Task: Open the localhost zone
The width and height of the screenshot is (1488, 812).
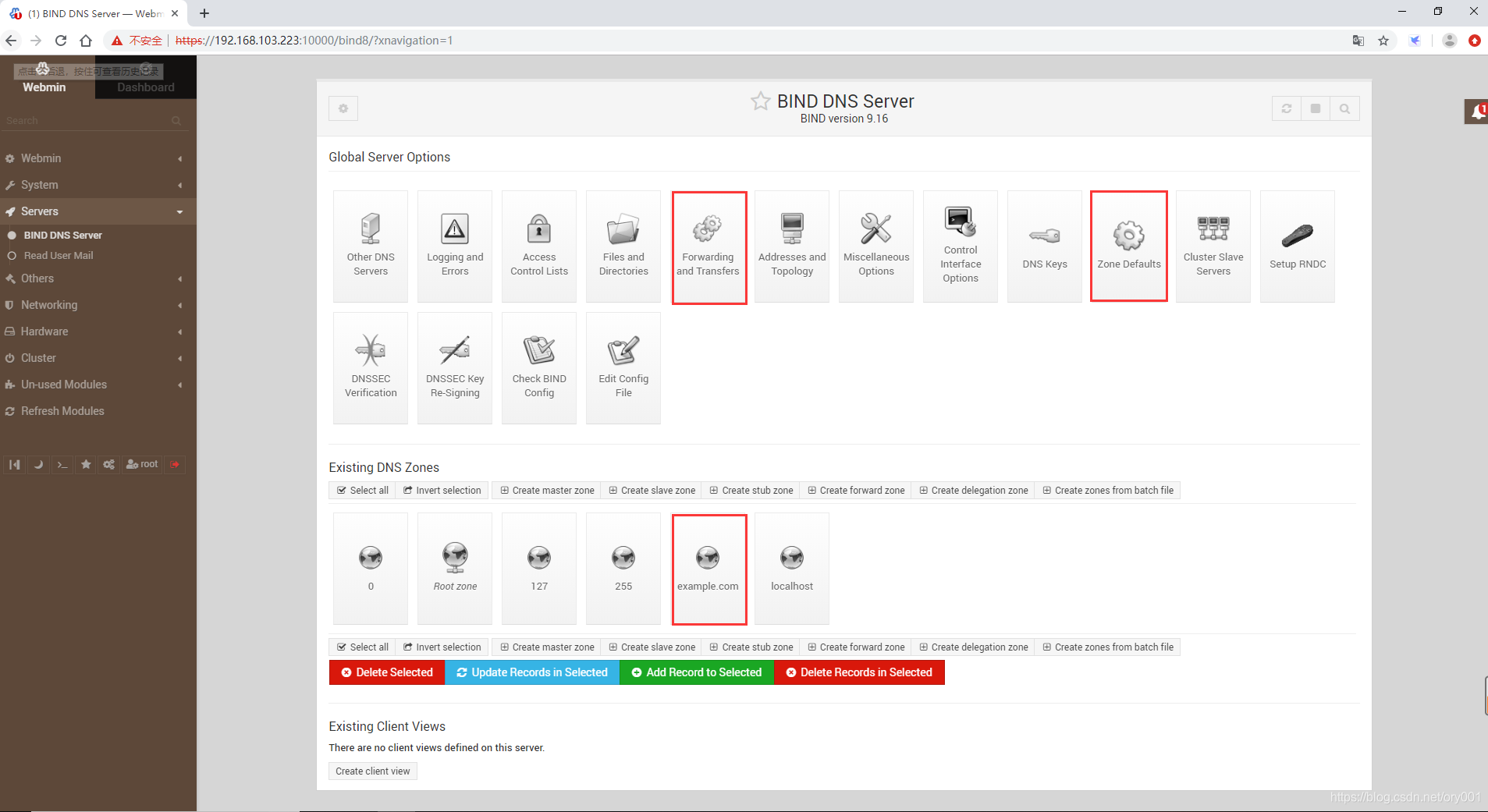Action: pos(792,569)
